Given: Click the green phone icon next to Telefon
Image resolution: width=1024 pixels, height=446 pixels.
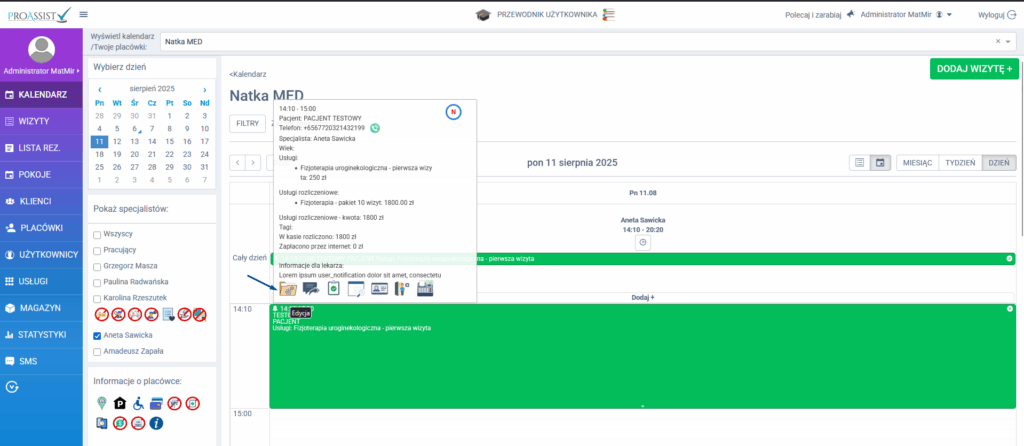Looking at the screenshot, I should pos(375,128).
